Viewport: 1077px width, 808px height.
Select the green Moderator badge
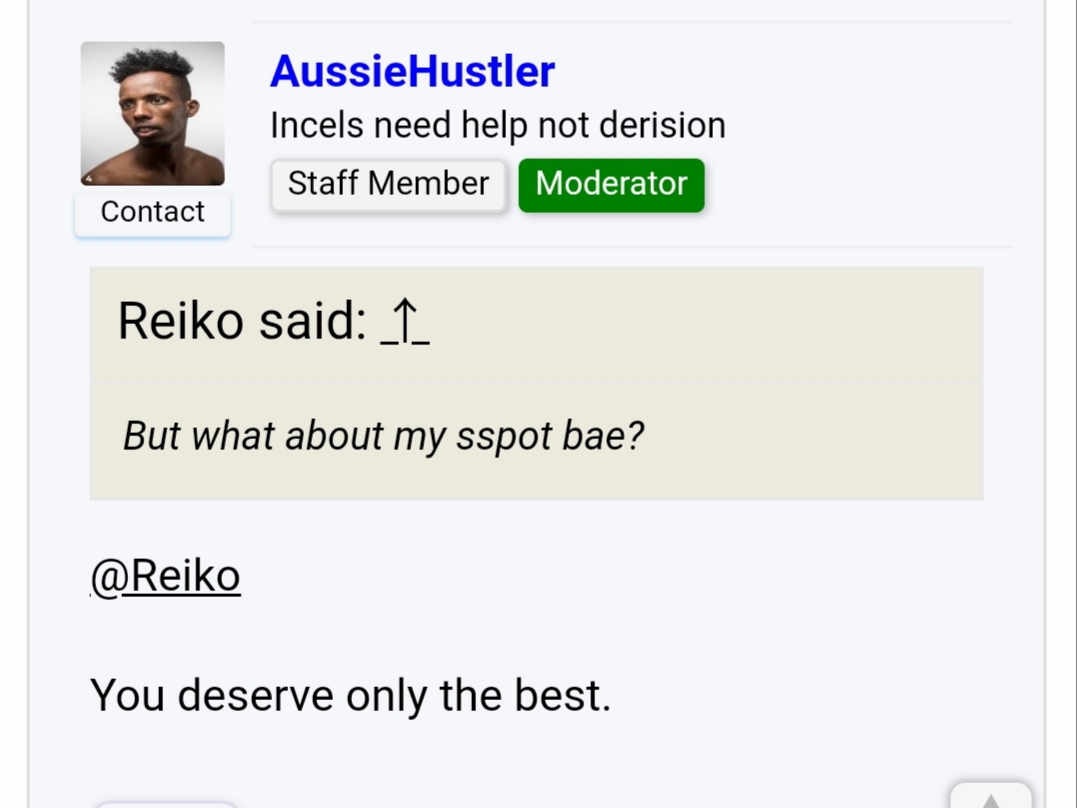coord(611,185)
